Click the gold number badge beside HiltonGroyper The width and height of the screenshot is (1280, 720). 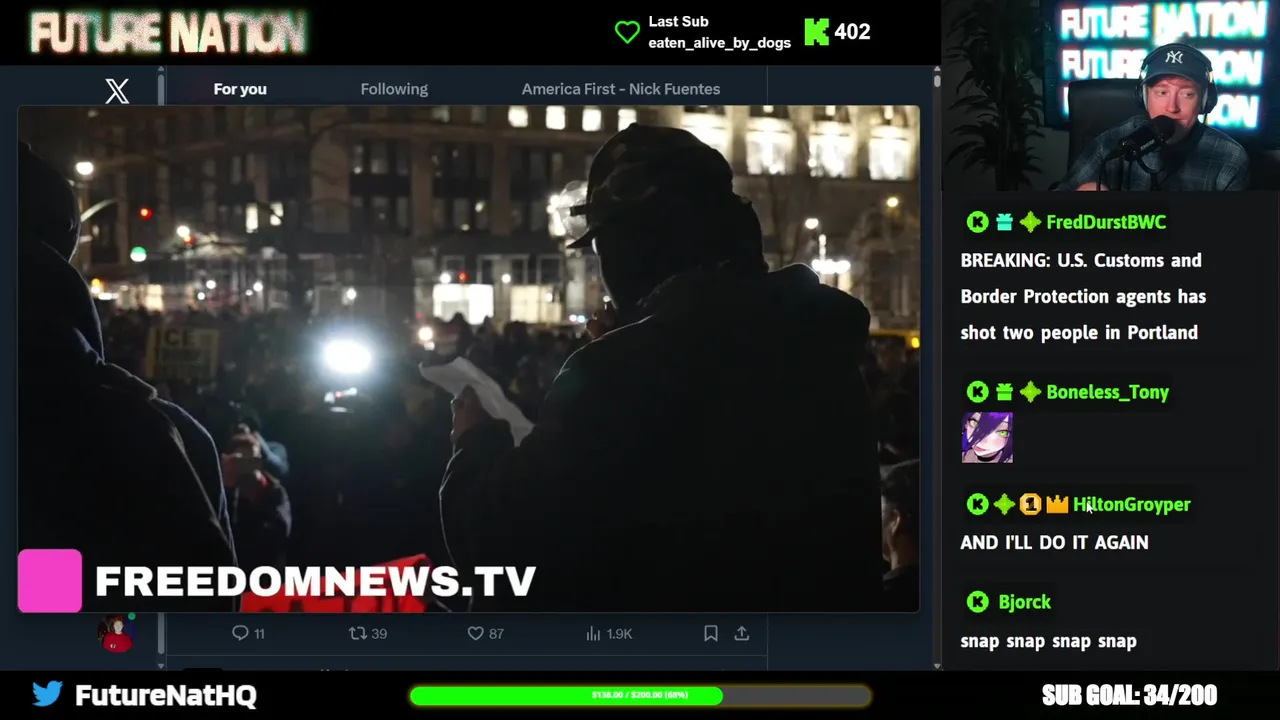point(1030,504)
